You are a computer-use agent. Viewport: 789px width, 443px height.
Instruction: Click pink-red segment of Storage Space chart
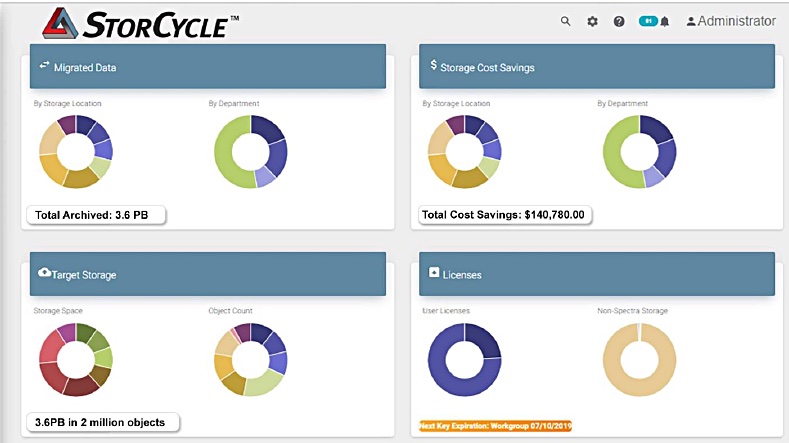point(52,346)
